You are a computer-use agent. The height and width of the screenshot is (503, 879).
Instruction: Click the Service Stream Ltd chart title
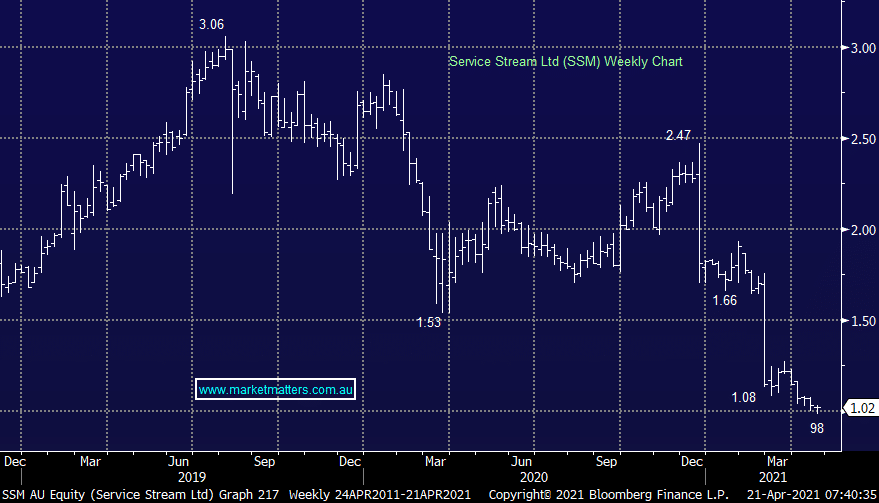tap(565, 62)
